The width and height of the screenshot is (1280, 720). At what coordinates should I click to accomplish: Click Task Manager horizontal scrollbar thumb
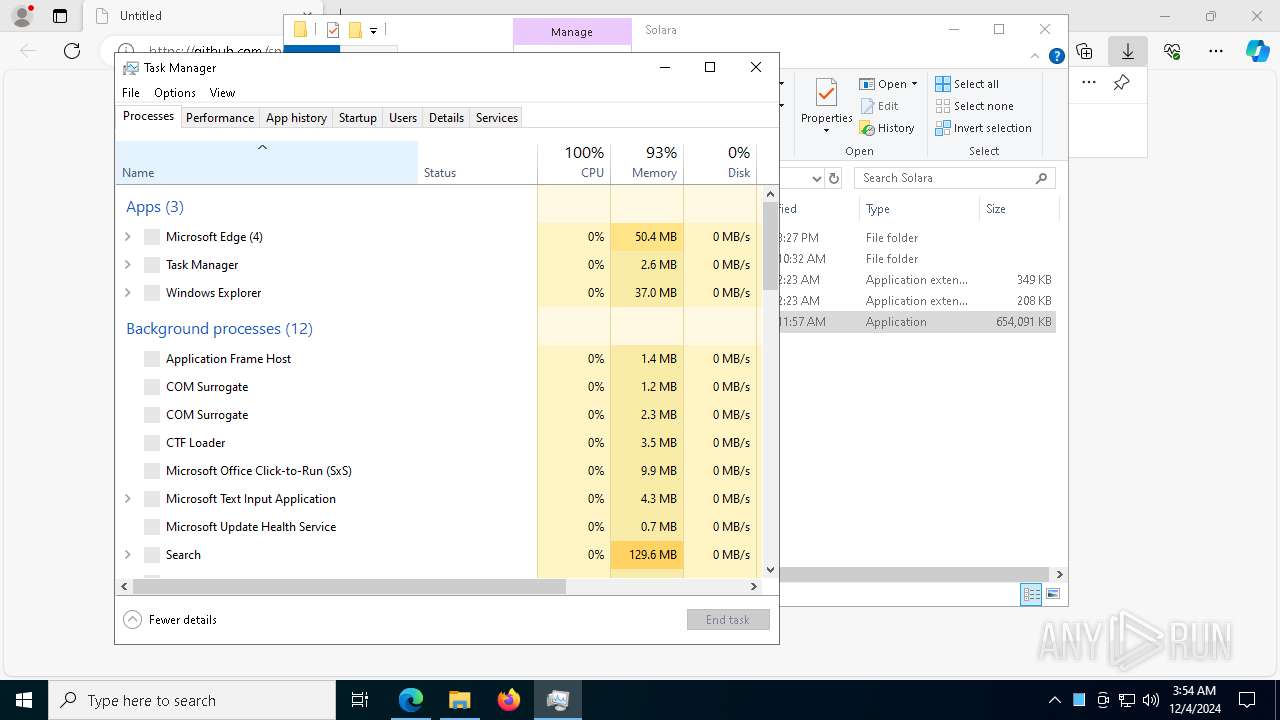[349, 587]
